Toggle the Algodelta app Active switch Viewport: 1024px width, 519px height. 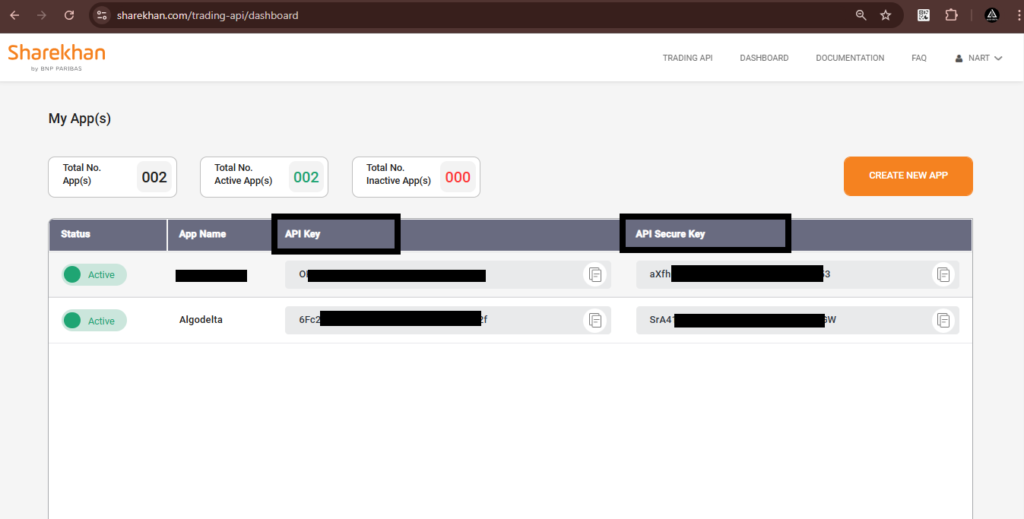[75, 321]
